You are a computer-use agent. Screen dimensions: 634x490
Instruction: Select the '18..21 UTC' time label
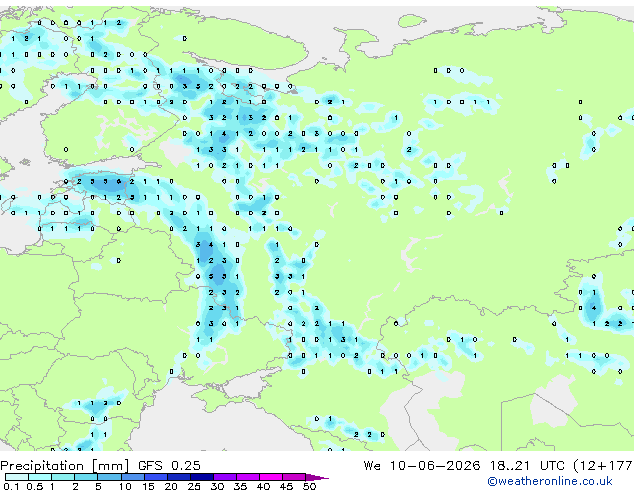point(526,466)
